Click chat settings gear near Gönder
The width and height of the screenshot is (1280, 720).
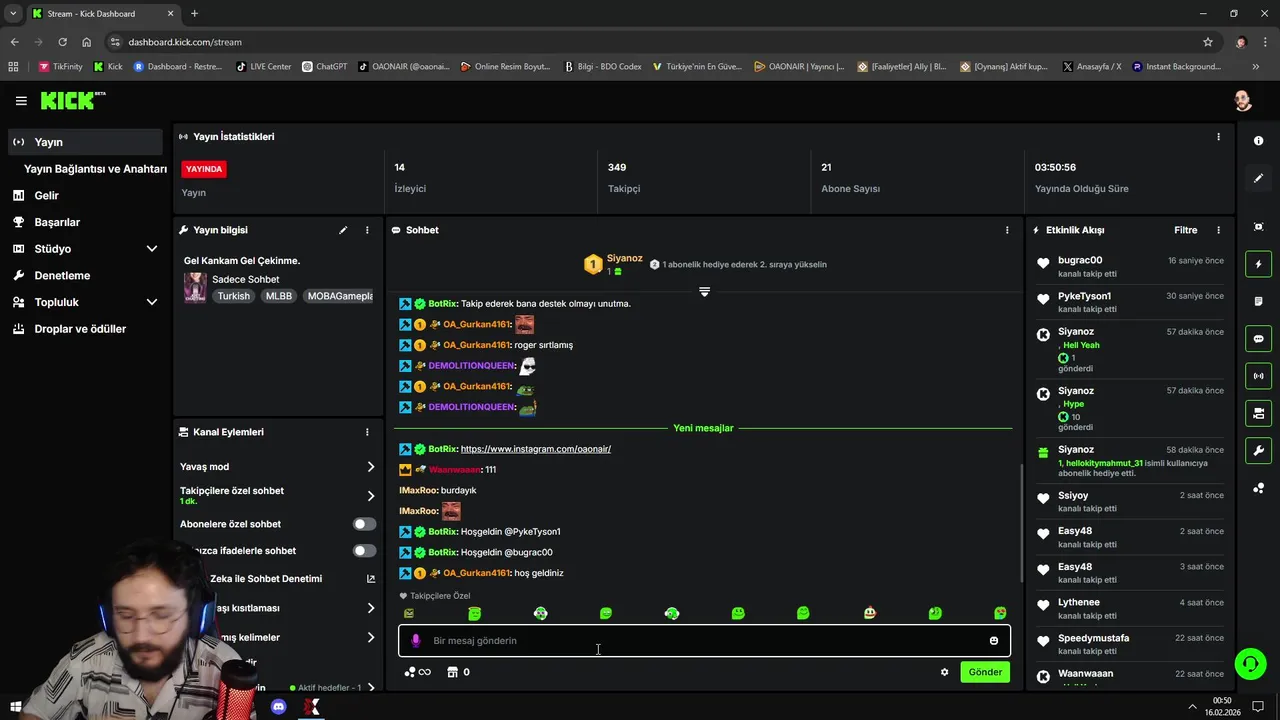click(x=944, y=672)
